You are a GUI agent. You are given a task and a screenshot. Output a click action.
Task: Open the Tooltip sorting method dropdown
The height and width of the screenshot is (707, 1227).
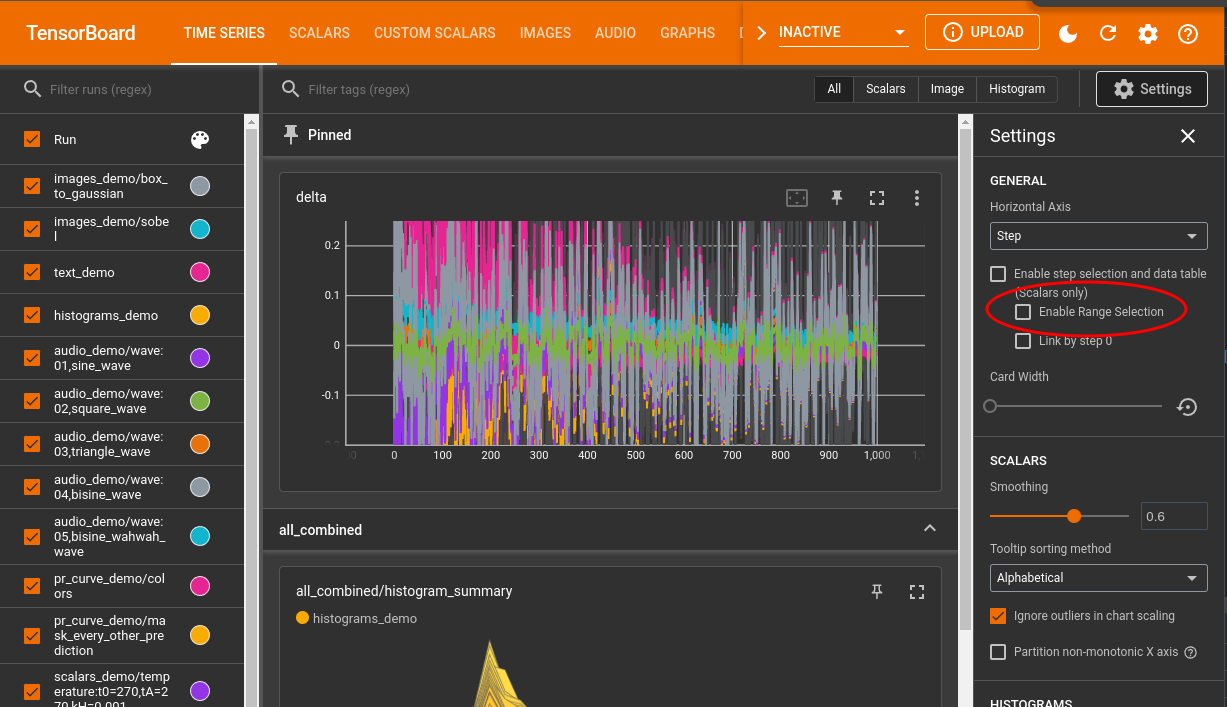click(1098, 577)
